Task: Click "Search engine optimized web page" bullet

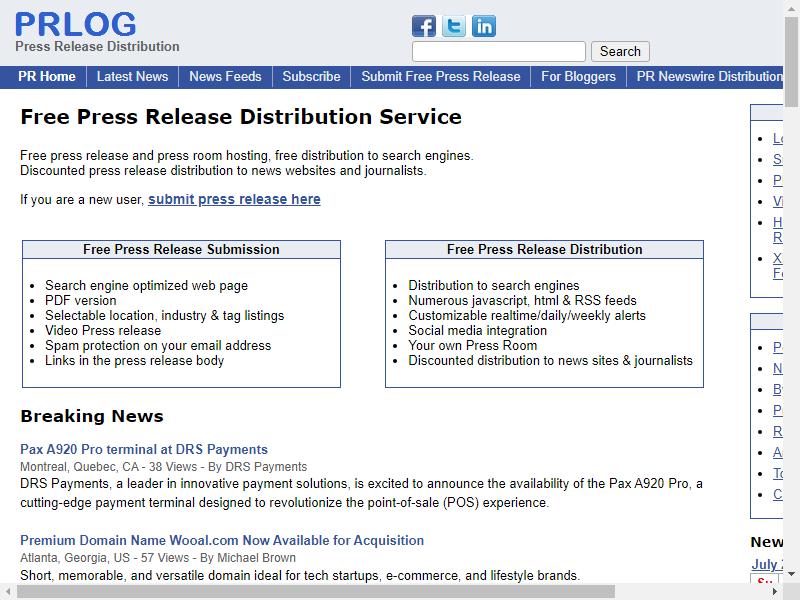Action: [146, 285]
